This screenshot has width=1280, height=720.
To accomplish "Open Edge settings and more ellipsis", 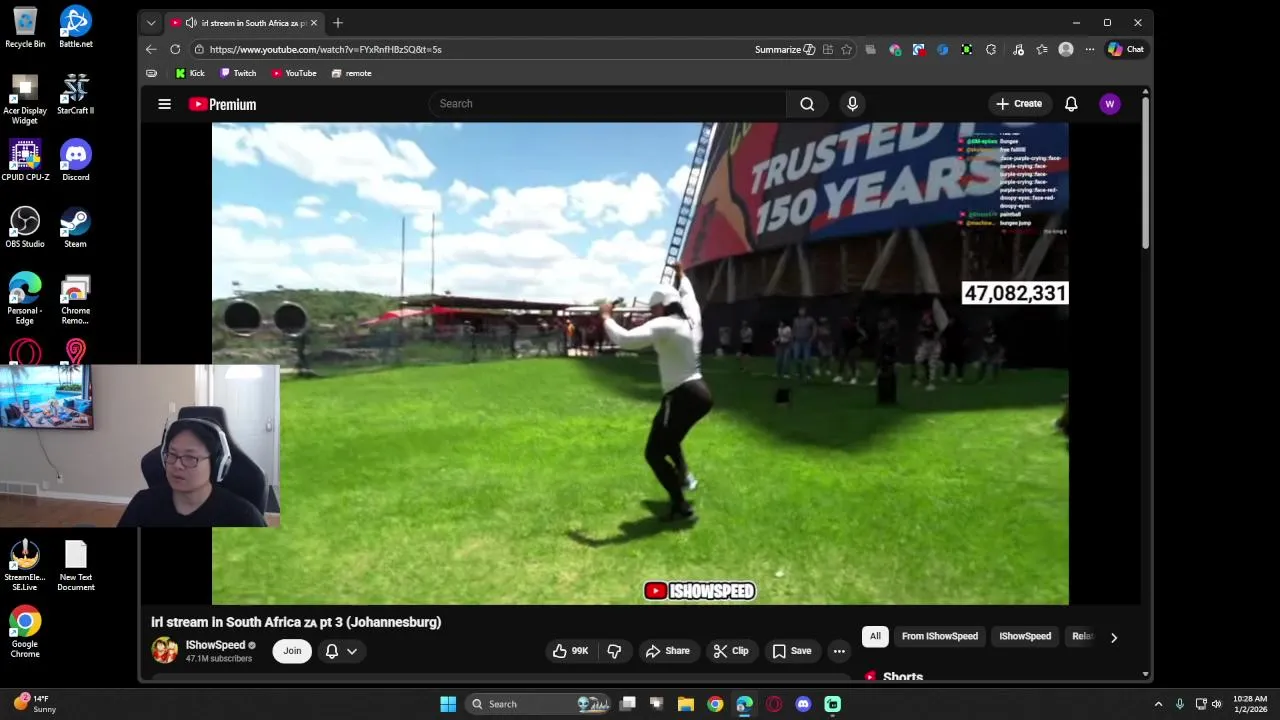I will 1090,49.
